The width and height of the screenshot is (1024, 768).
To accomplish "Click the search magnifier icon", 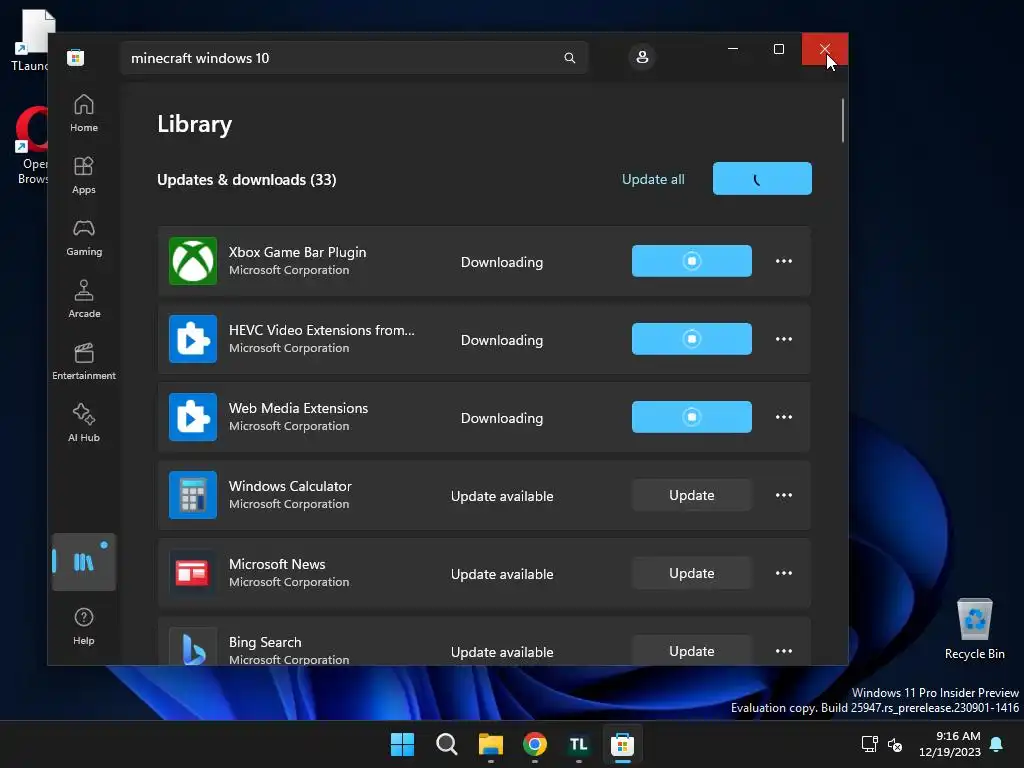I will 569,58.
